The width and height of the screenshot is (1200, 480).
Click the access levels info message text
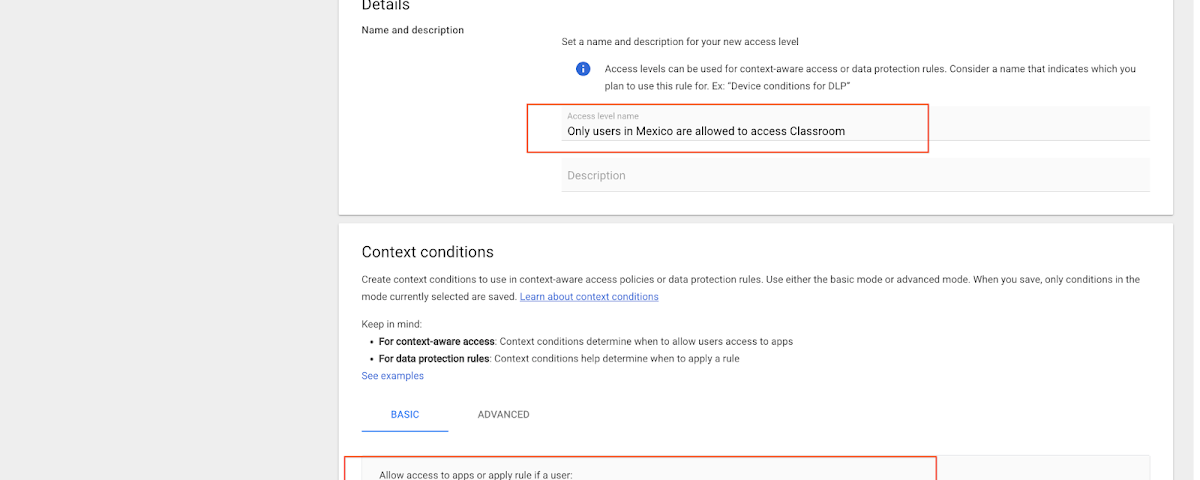coord(870,78)
